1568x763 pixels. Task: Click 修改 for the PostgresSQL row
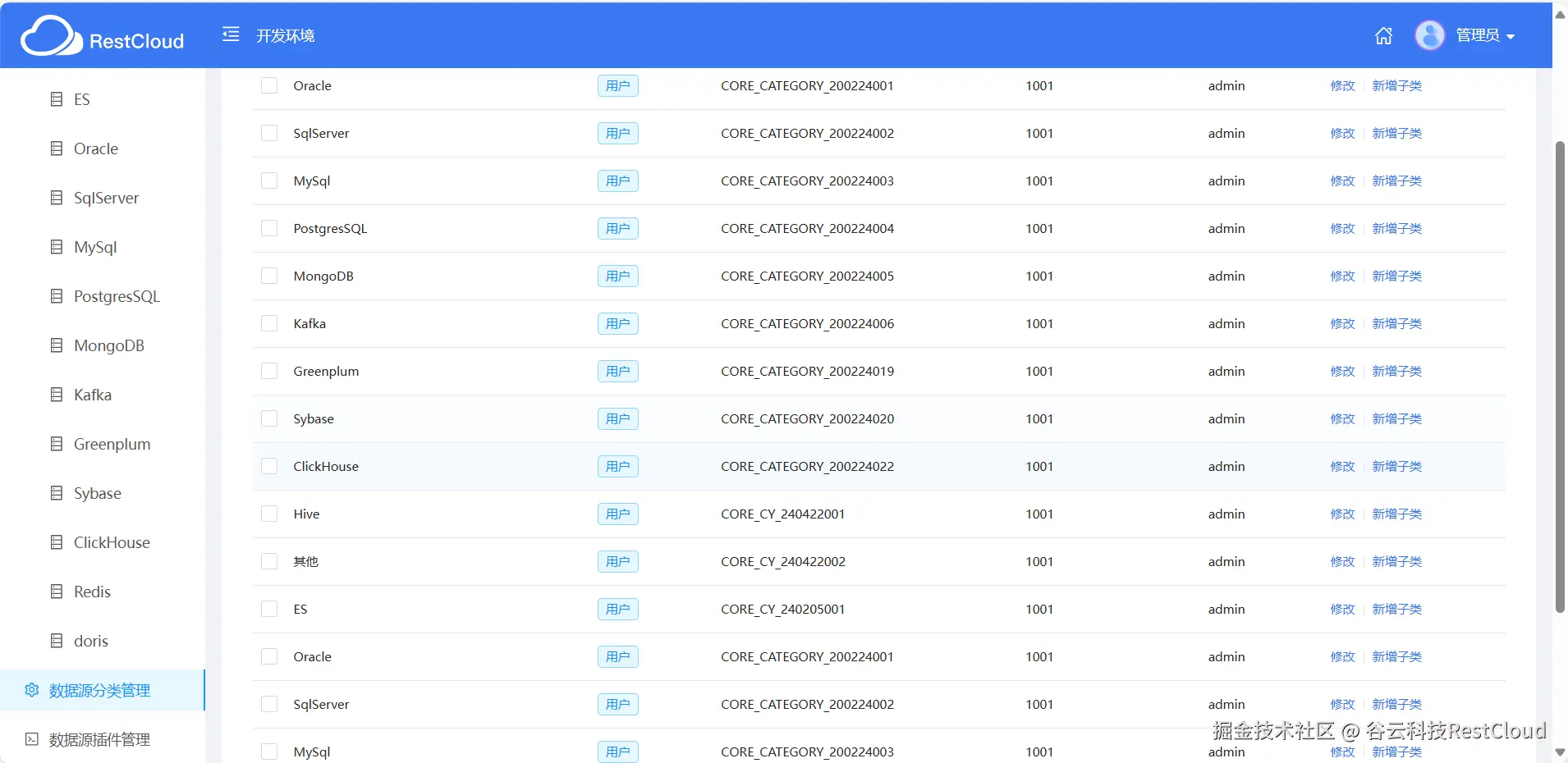pos(1342,228)
